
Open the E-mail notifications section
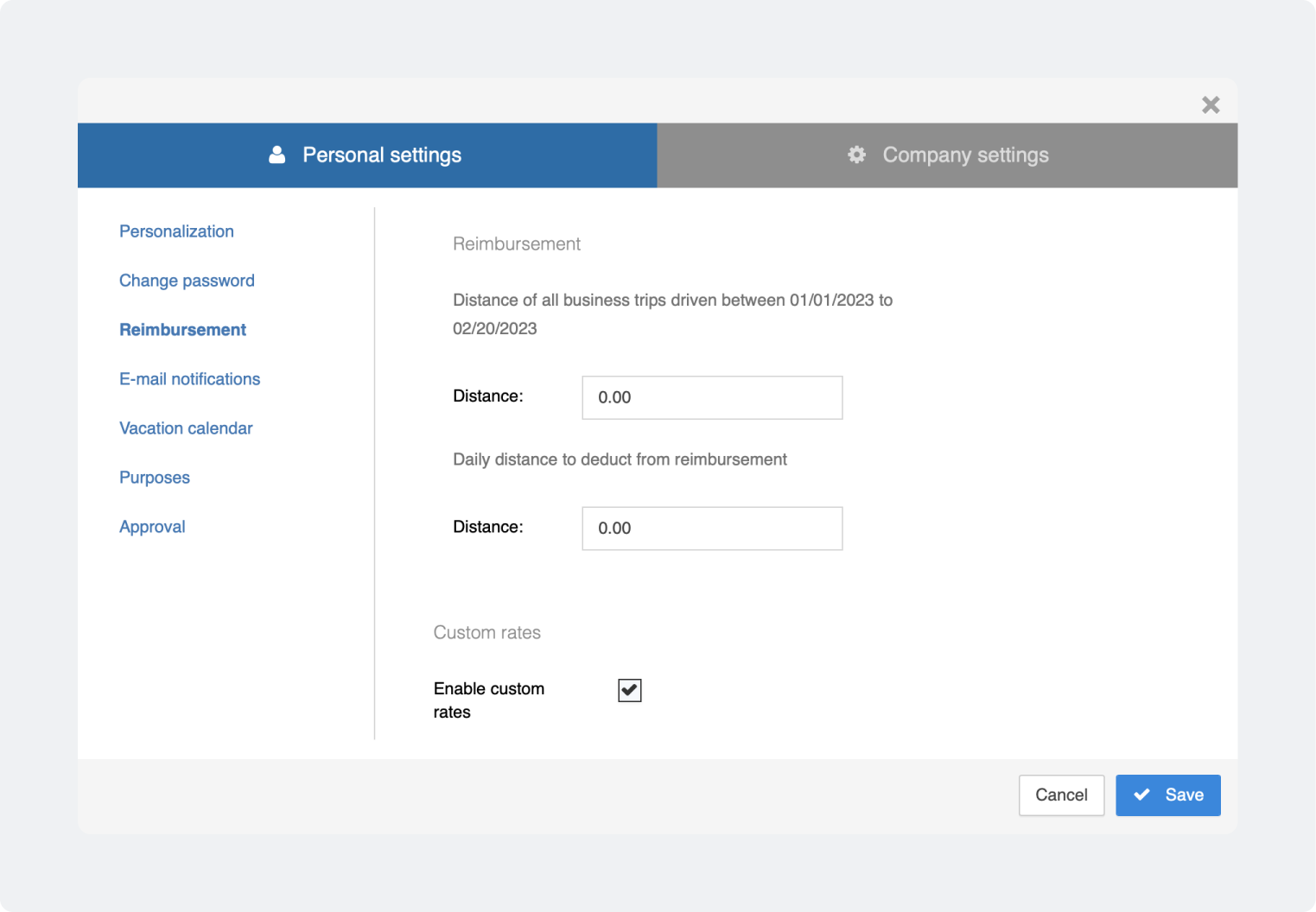[x=189, y=379]
